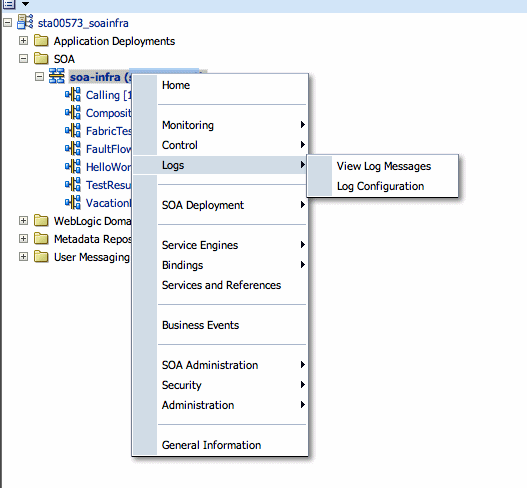Expand the WebLogic Domain folder
Image resolution: width=527 pixels, height=488 pixels.
pos(23,220)
